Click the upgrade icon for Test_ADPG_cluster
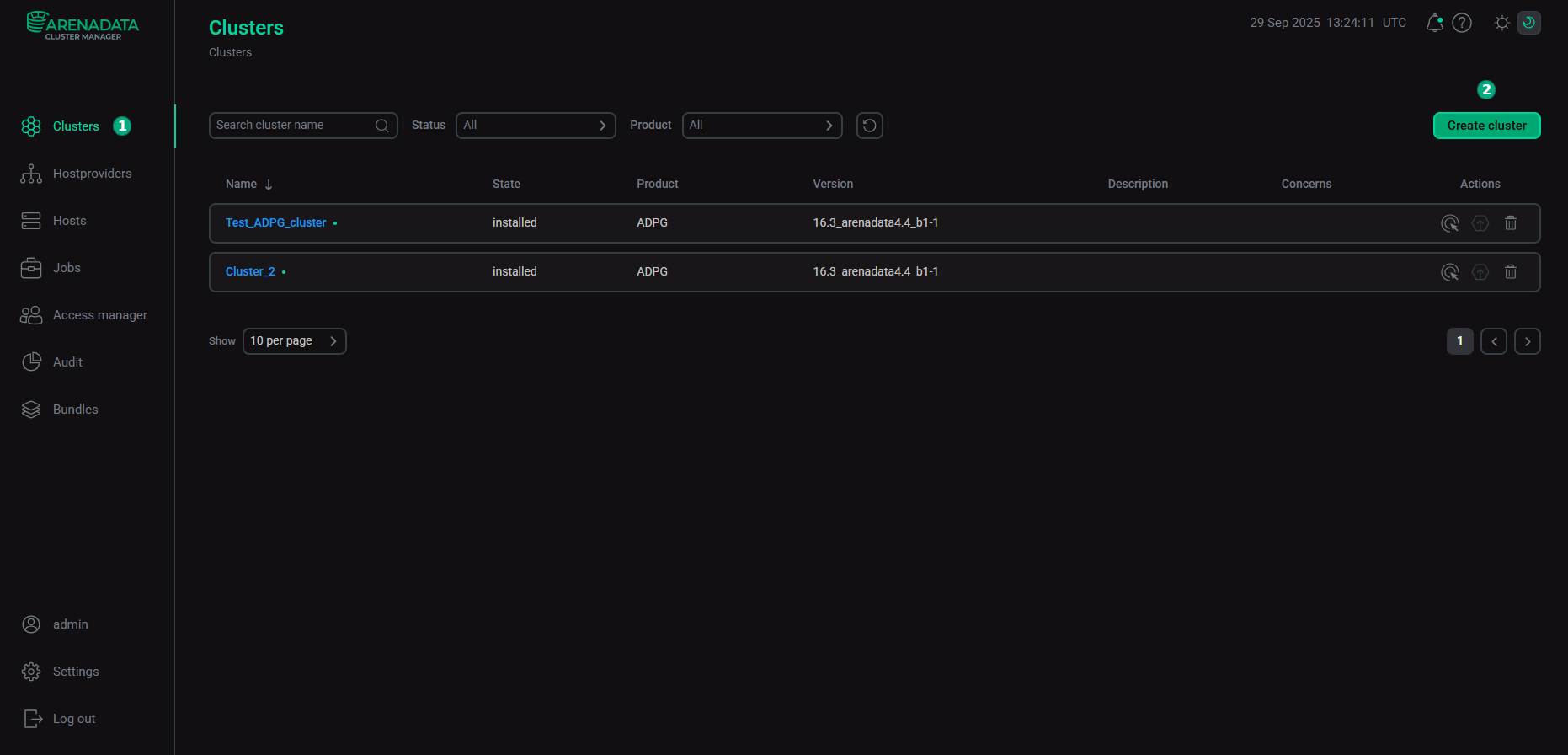 (1480, 223)
